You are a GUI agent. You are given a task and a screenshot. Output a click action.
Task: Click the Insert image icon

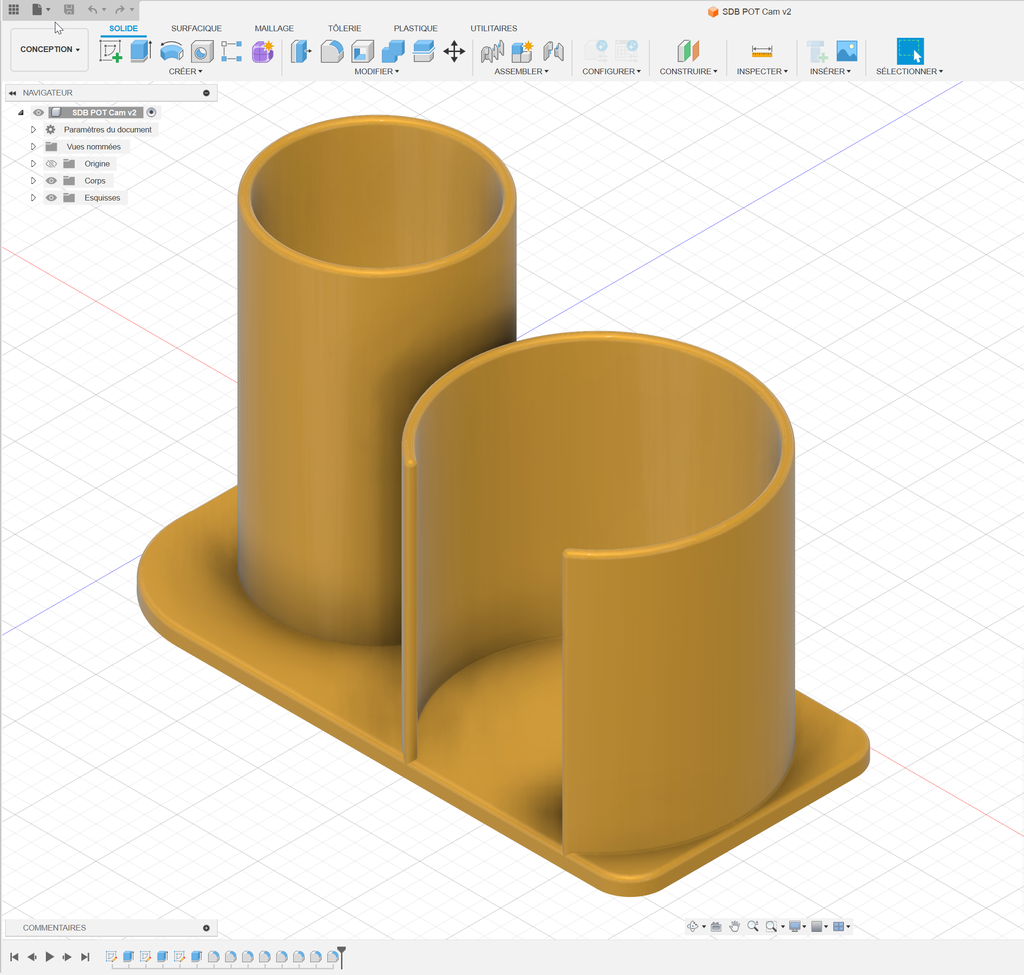click(847, 51)
